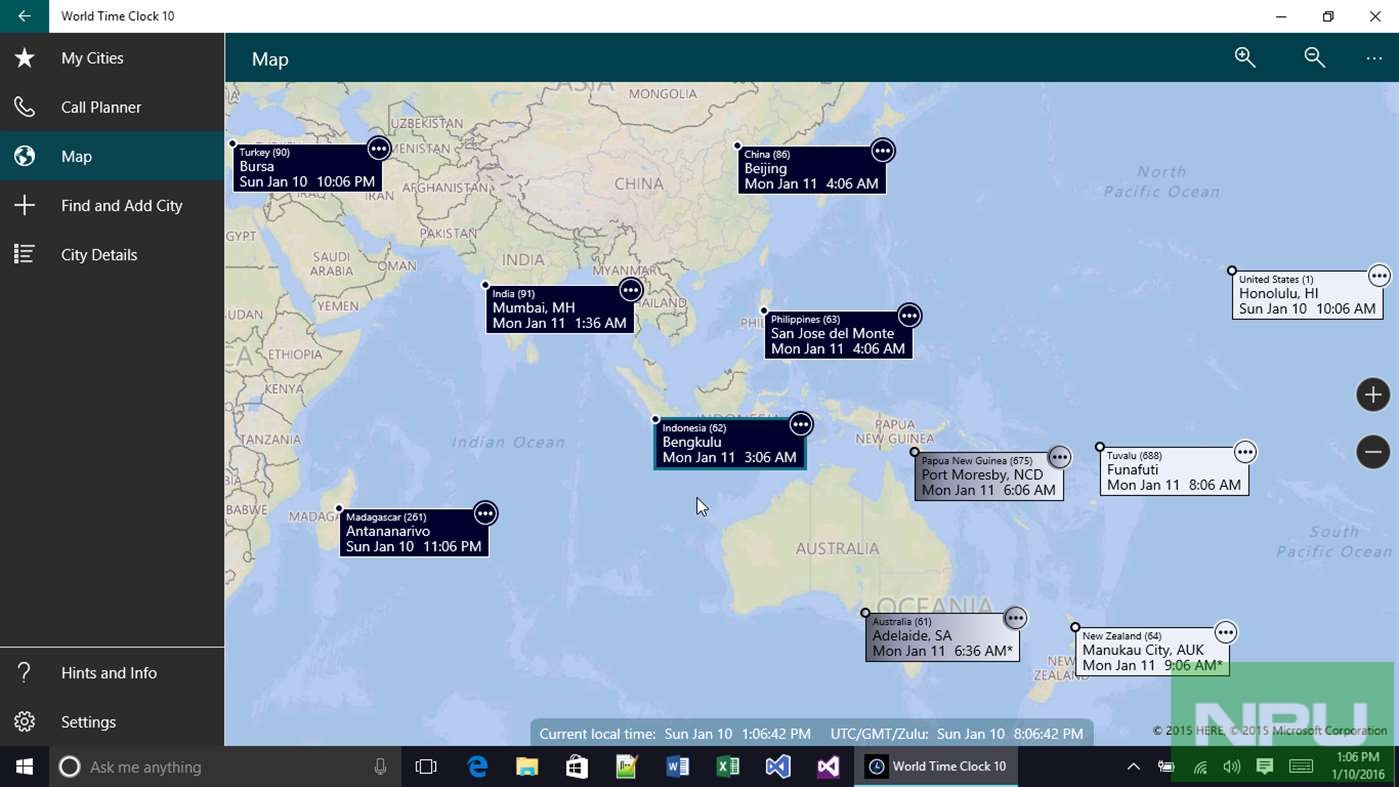Open World Time Clock 10 taskbar button
The height and width of the screenshot is (787, 1399).
click(936, 767)
